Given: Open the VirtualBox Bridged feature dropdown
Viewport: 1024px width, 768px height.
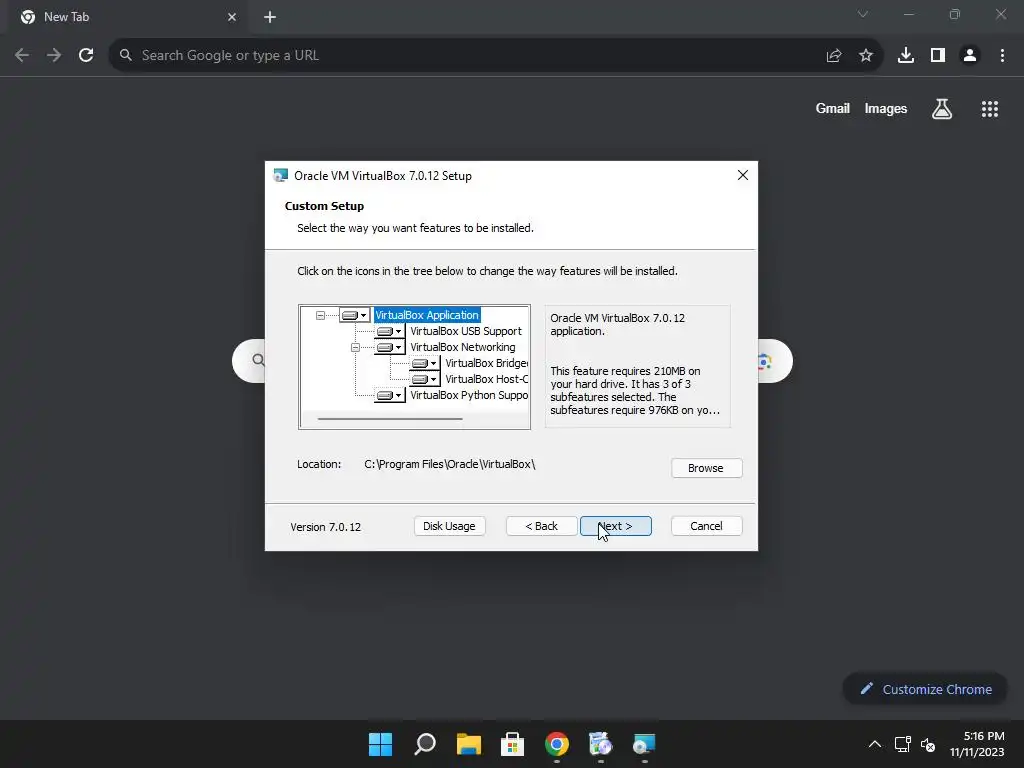Looking at the screenshot, I should click(x=424, y=363).
